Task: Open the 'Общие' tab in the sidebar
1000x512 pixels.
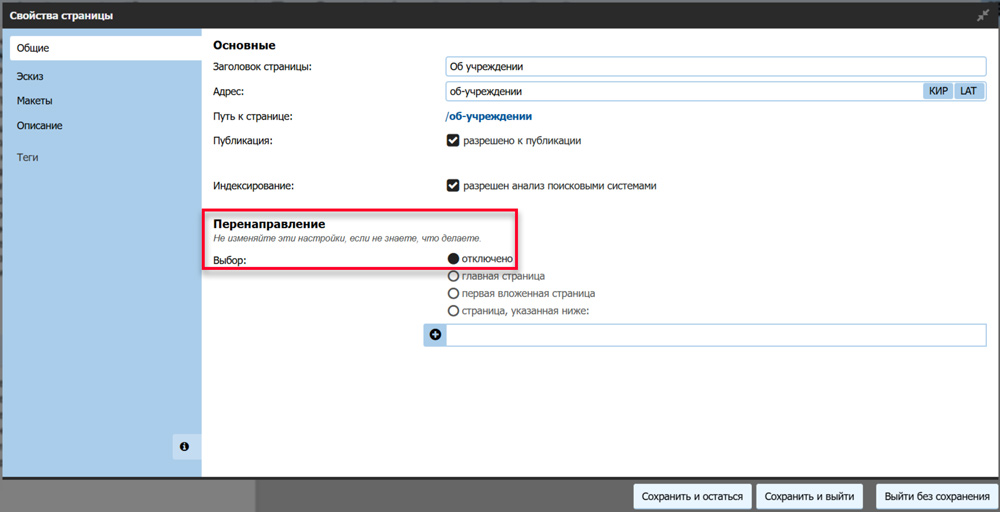Action: pos(33,48)
